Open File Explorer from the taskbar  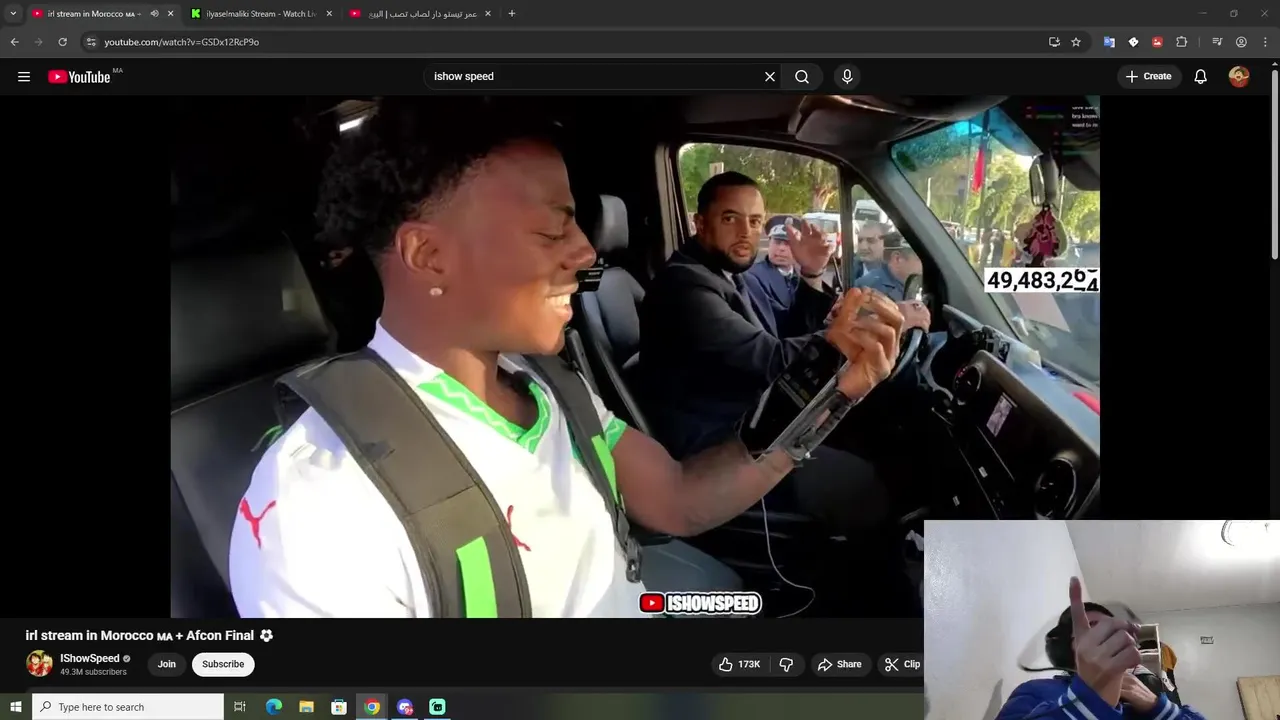(306, 707)
